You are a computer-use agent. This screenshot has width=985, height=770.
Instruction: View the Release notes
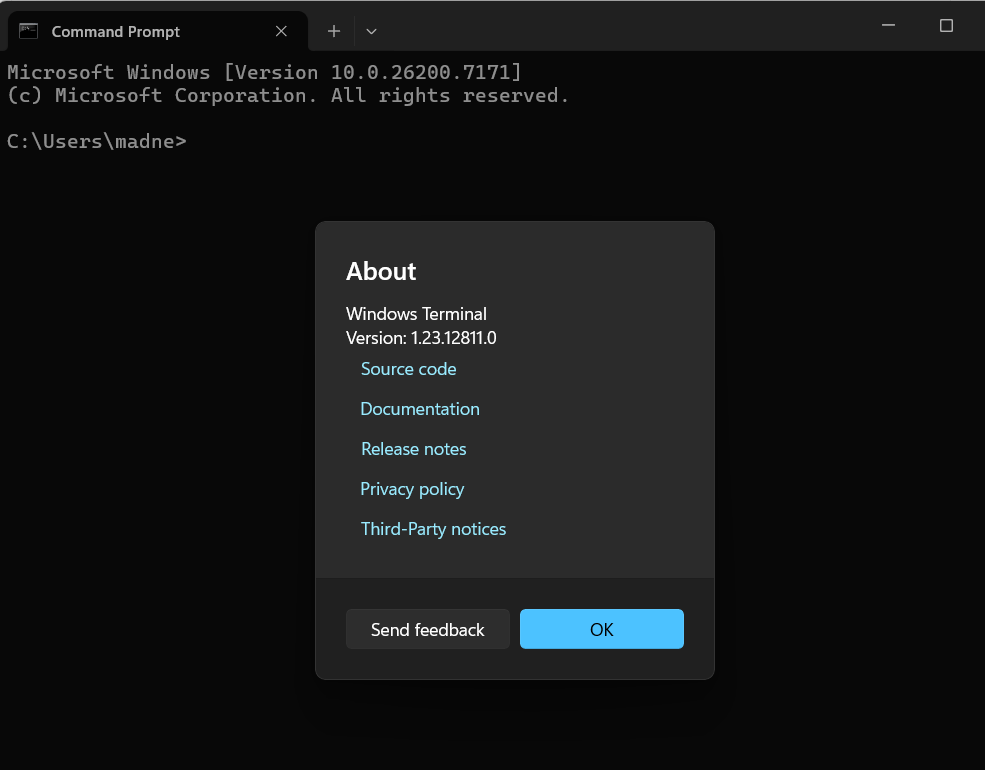coord(413,449)
